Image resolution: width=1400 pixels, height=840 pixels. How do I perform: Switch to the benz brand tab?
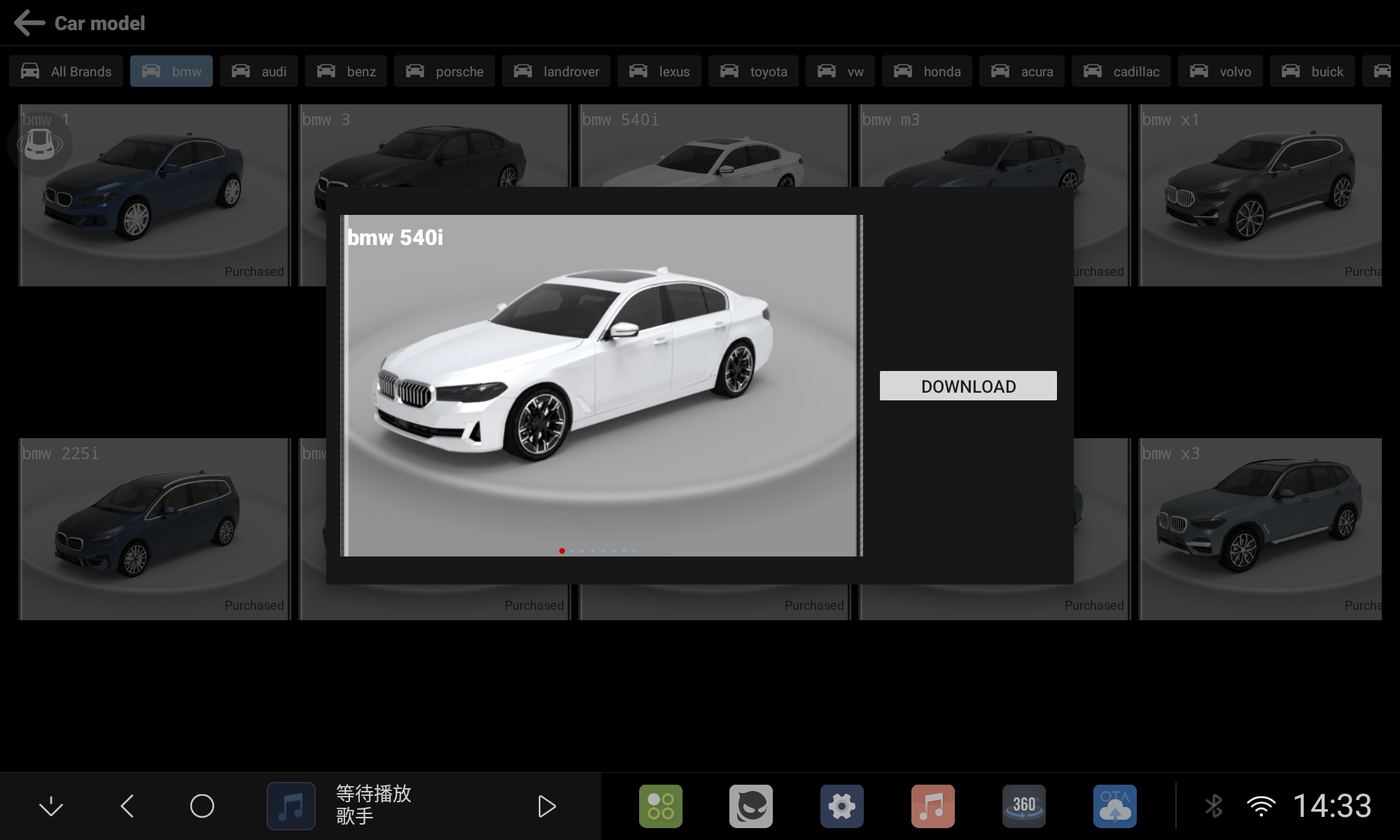346,71
